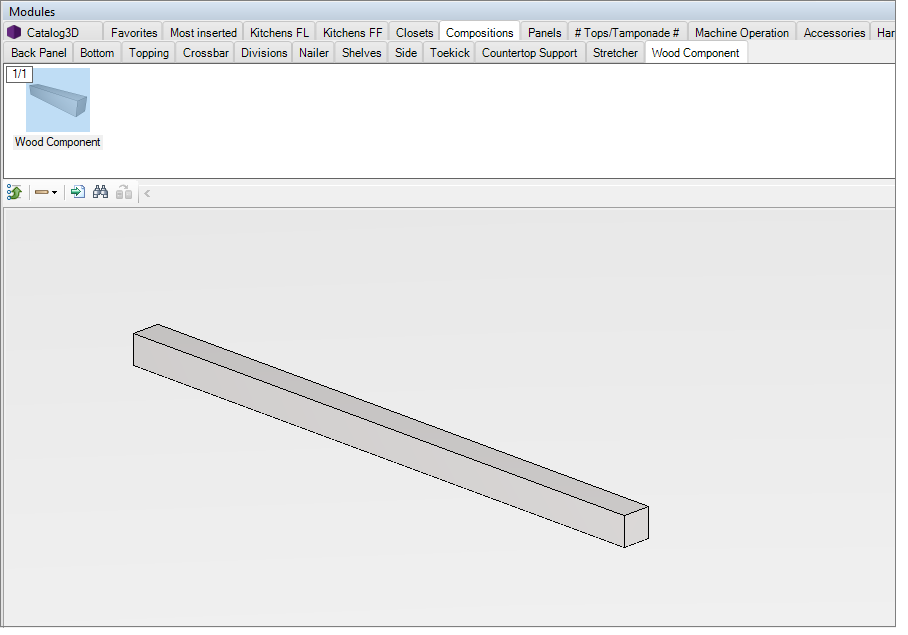Screen dimensions: 908x635
Task: Click the binoculars search icon
Action: tap(100, 192)
